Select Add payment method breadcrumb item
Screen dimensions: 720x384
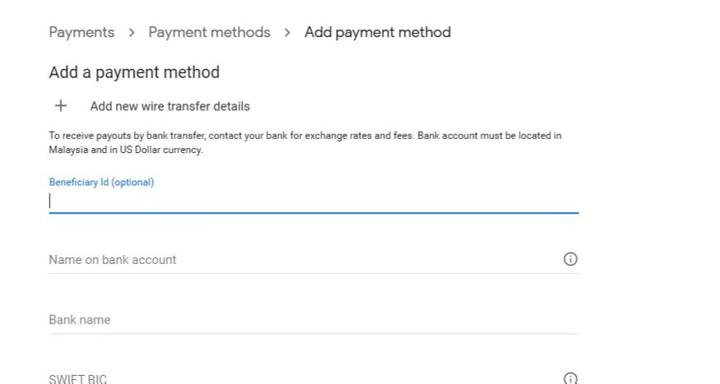(x=377, y=32)
